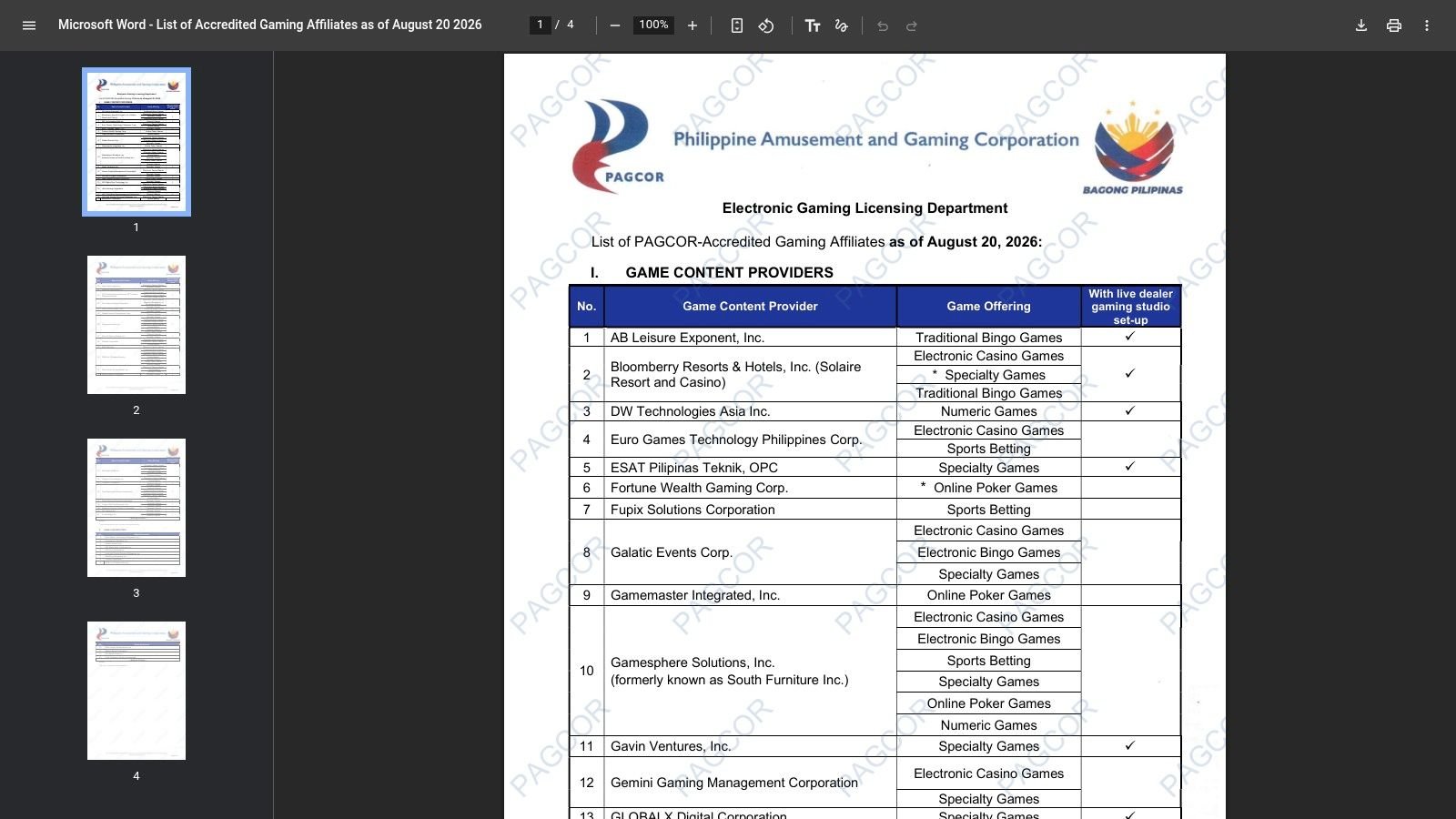This screenshot has width=1456, height=819.
Task: Click 'Electronic Gaming Licensing Department' heading
Action: tap(864, 208)
